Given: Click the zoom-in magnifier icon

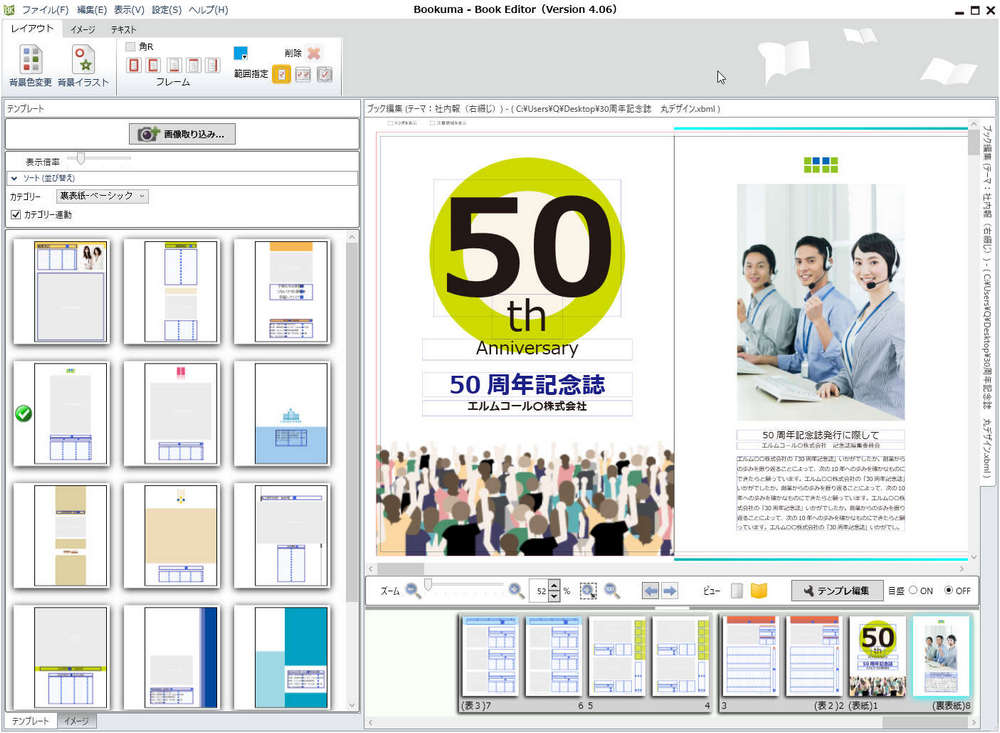Looking at the screenshot, I should [x=514, y=589].
